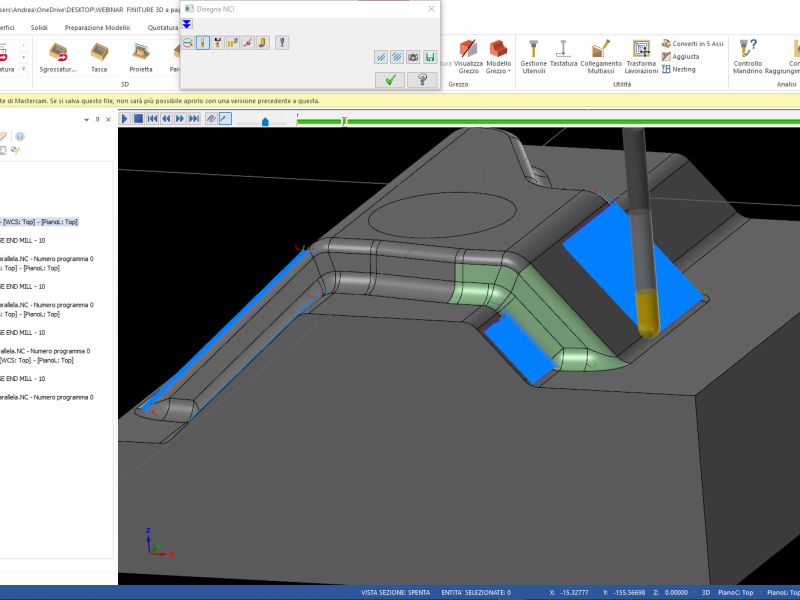Toggle display with color codes in Disegna NCI
The height and width of the screenshot is (600, 800).
(x=188, y=43)
